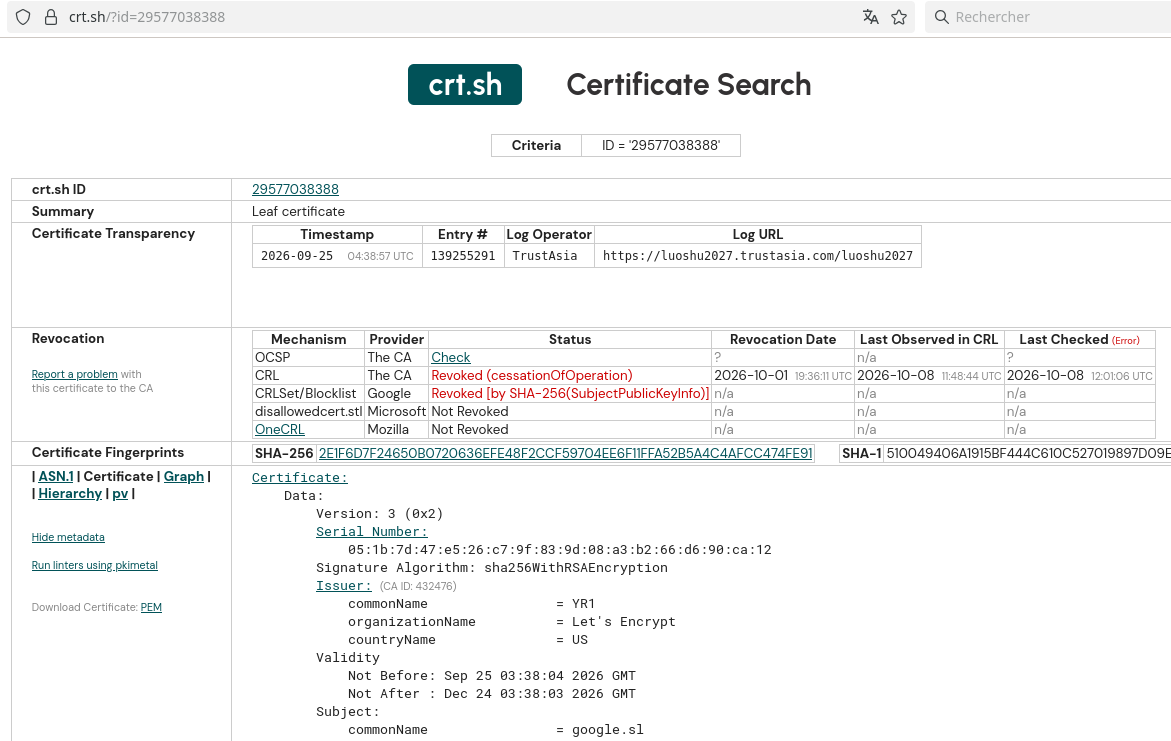This screenshot has height=741, width=1171.
Task: Switch to ASN.1 view
Action: coord(56,477)
